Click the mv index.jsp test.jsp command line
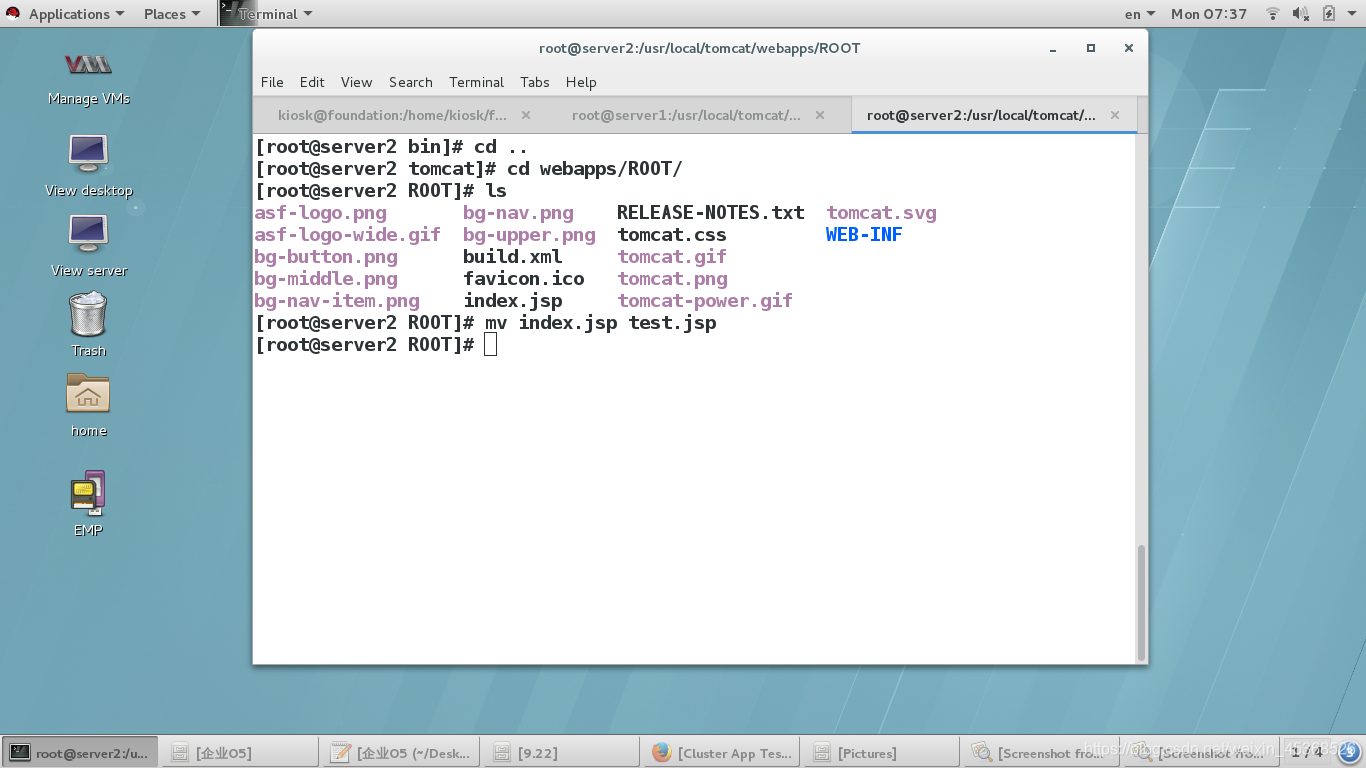The width and height of the screenshot is (1366, 768). (600, 323)
